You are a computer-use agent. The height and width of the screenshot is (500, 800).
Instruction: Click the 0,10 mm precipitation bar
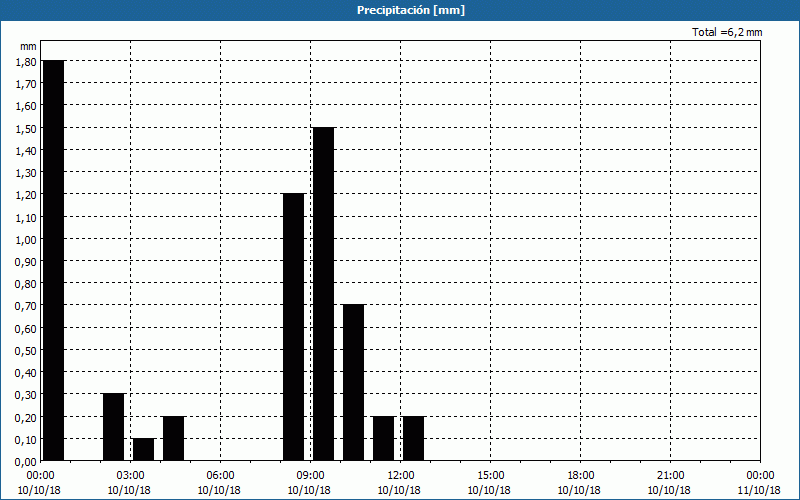tap(143, 449)
